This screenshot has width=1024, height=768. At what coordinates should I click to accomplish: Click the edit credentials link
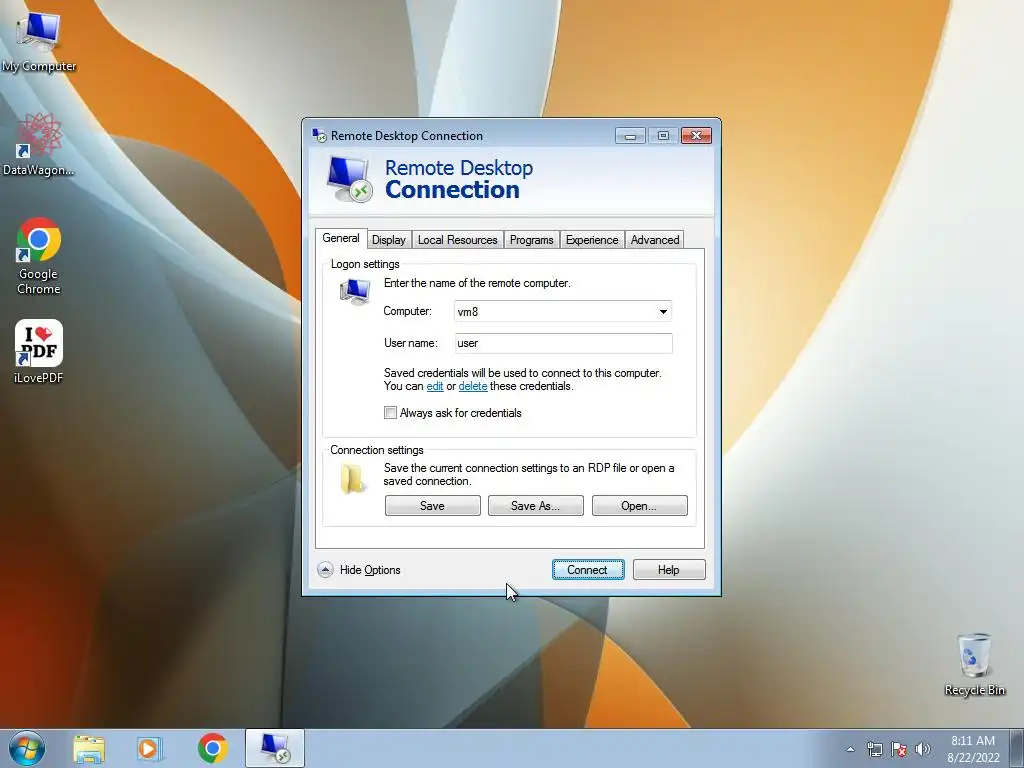(x=435, y=386)
